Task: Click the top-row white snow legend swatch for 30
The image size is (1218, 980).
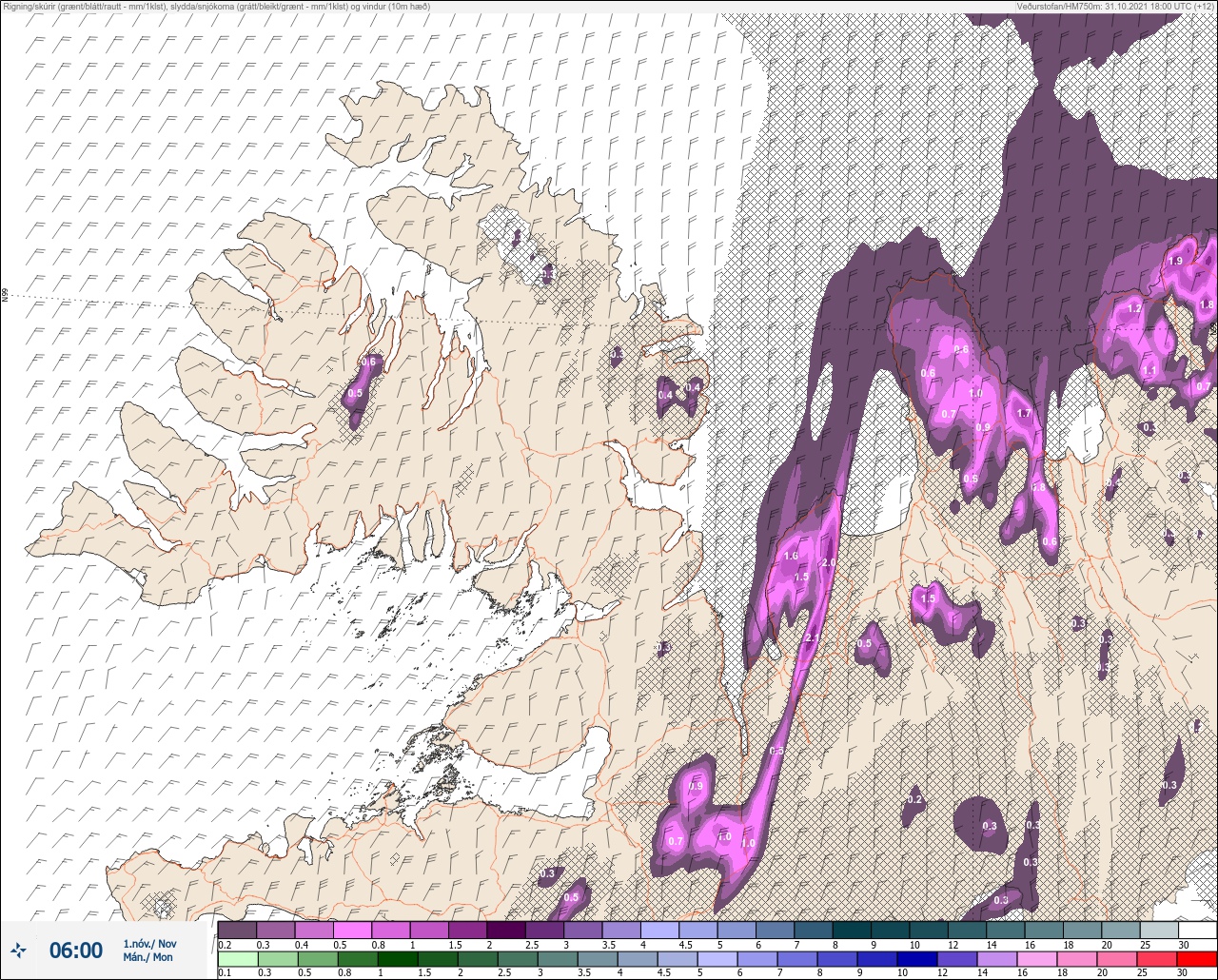Action: coord(1198,930)
